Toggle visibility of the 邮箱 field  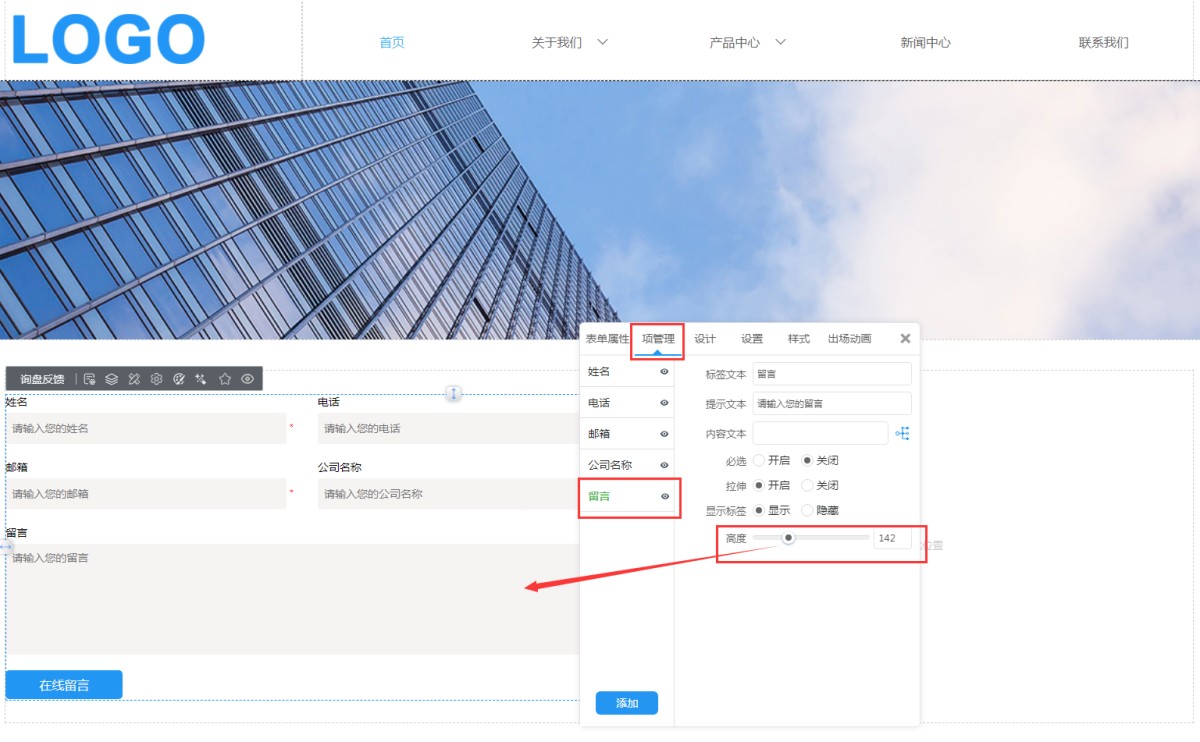664,434
